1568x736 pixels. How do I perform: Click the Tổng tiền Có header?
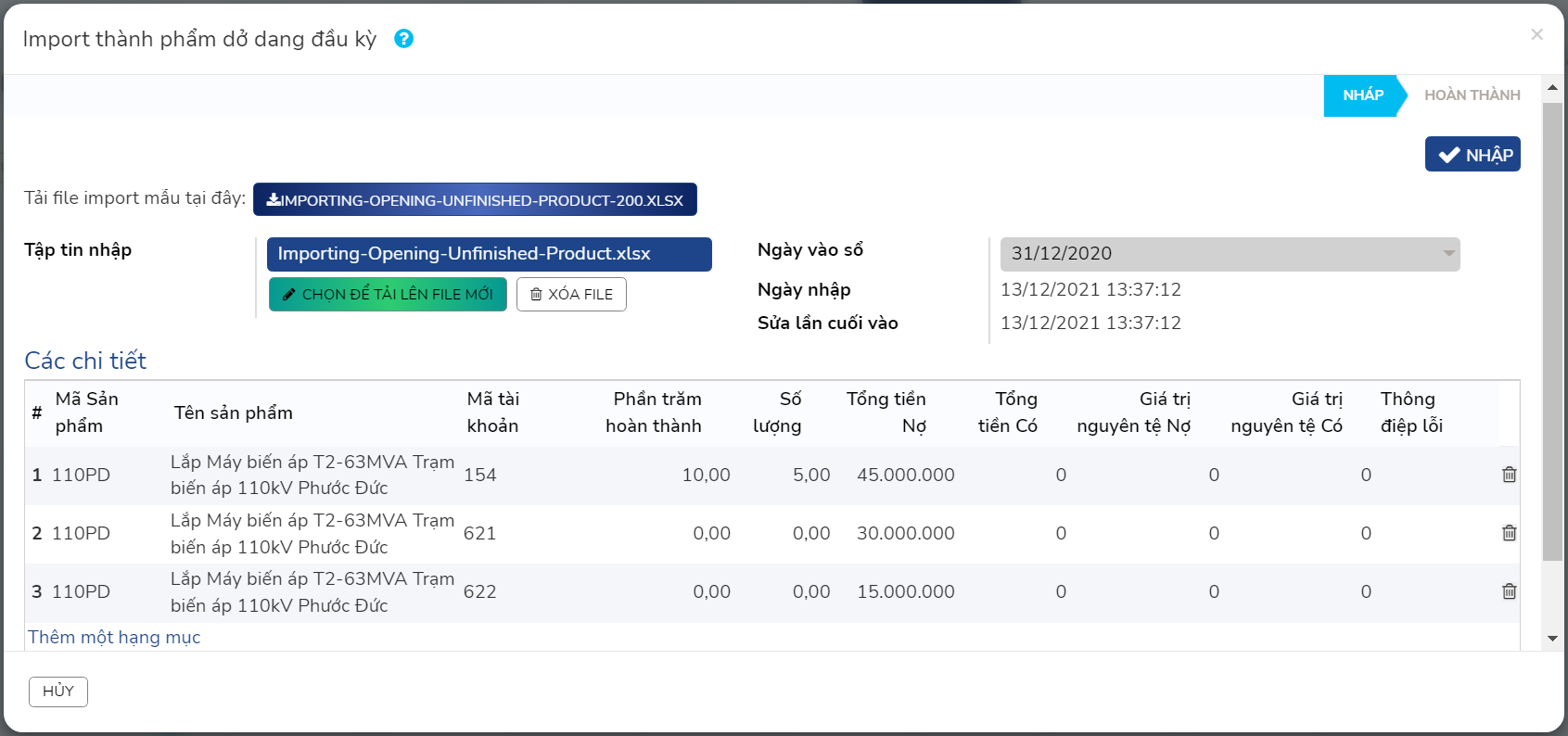point(1008,412)
